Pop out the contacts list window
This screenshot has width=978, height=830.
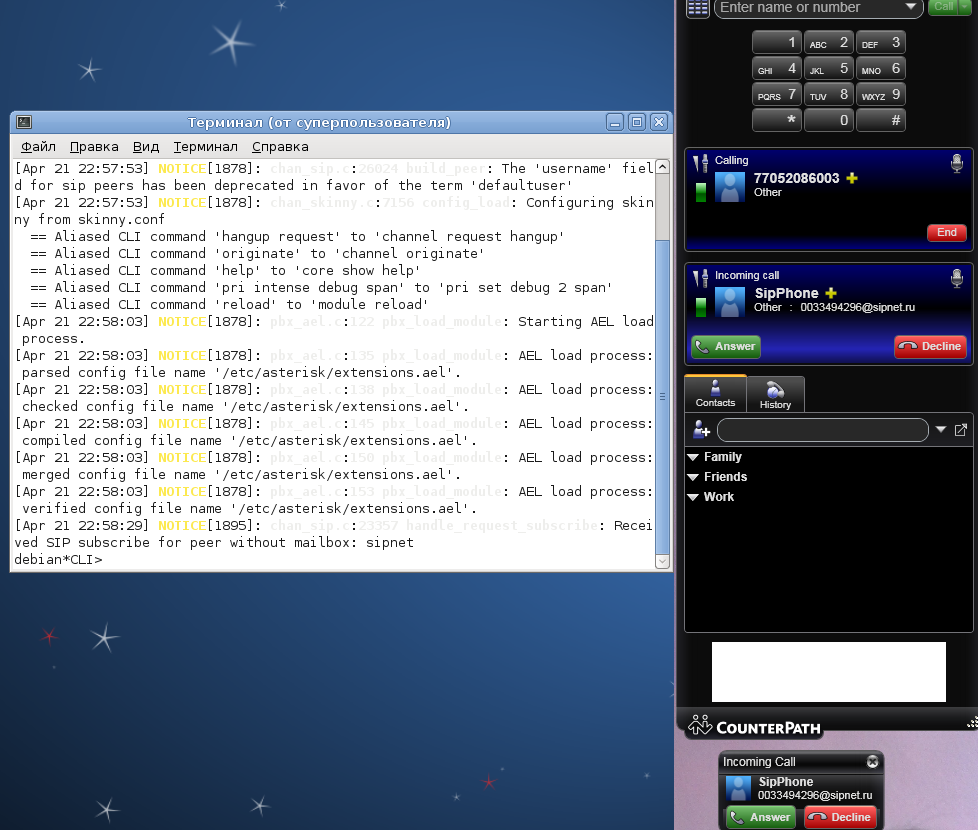pyautogui.click(x=961, y=430)
